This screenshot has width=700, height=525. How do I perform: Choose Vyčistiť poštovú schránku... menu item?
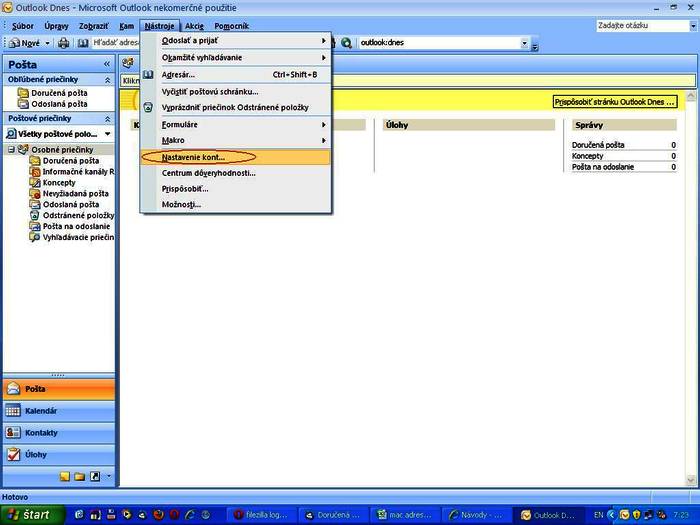click(236, 92)
